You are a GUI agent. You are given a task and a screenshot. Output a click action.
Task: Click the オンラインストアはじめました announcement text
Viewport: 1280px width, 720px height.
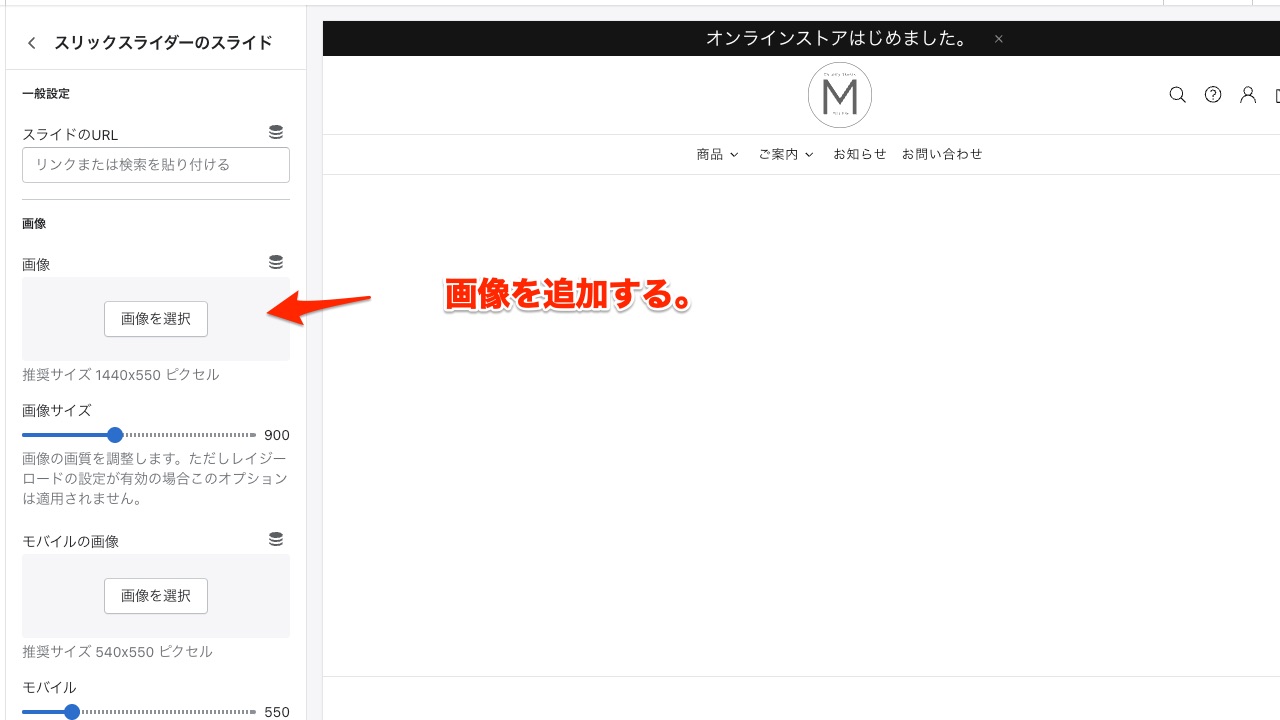point(838,39)
